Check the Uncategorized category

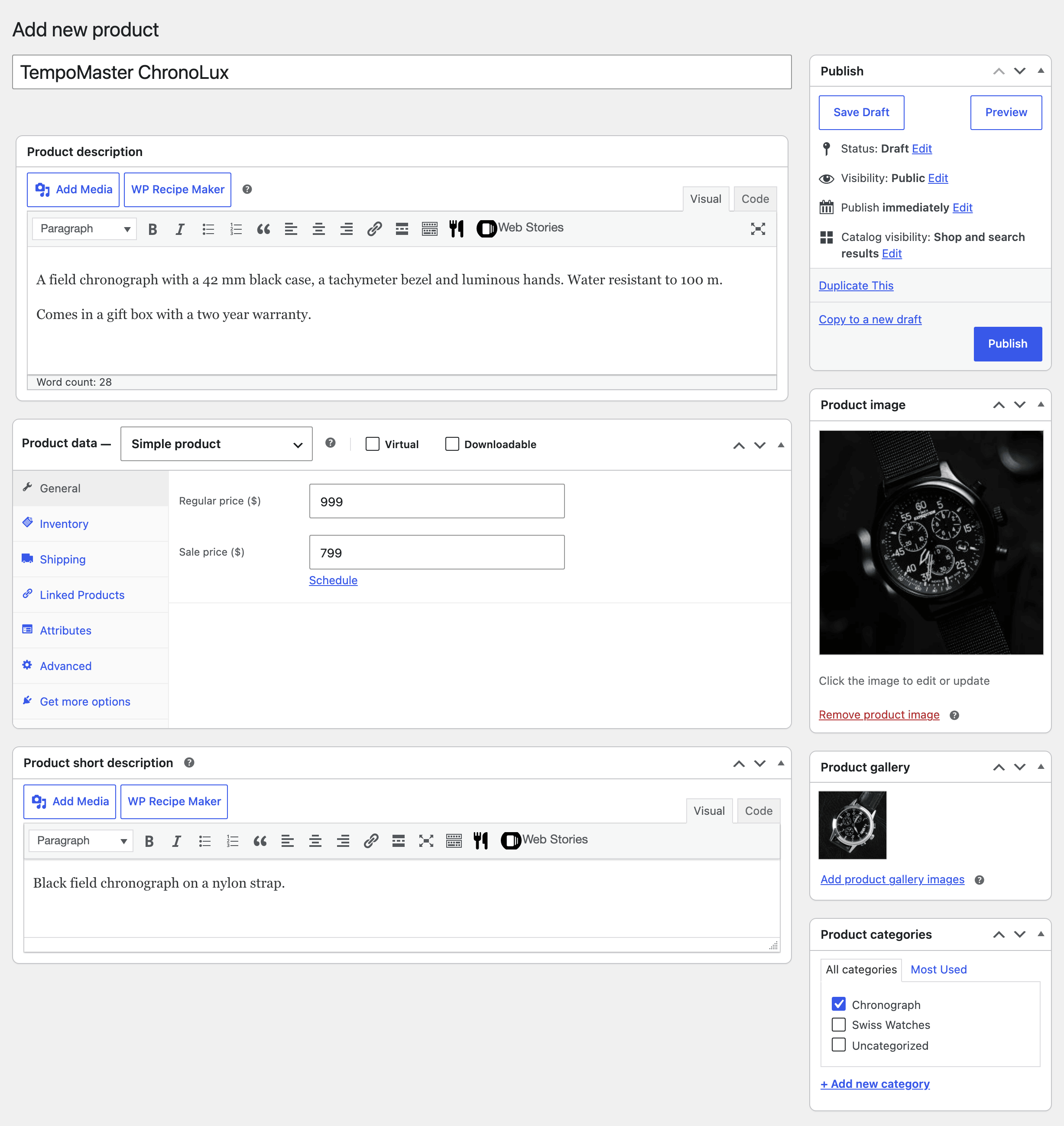point(839,1045)
